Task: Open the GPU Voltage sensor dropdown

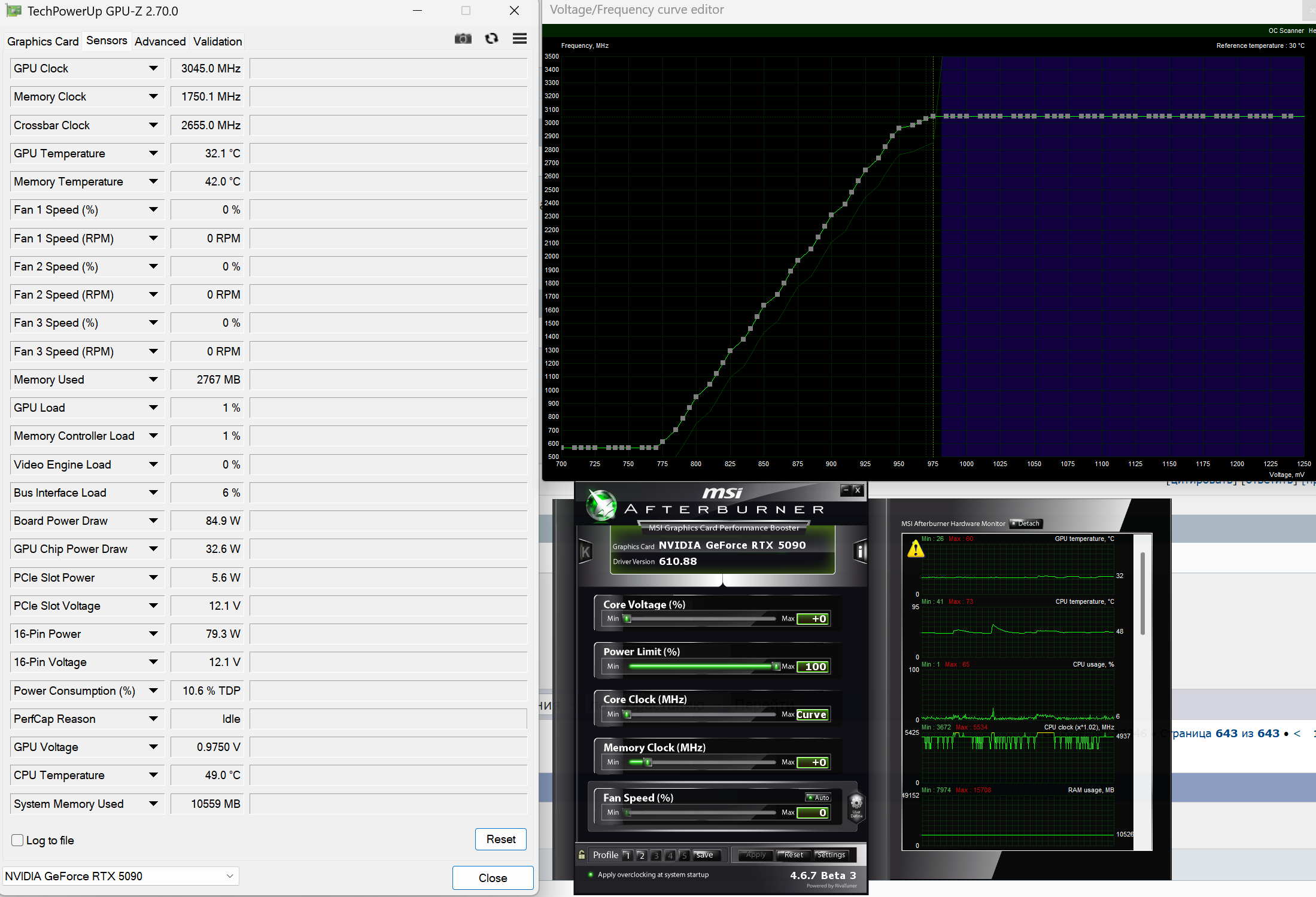Action: 154,747
